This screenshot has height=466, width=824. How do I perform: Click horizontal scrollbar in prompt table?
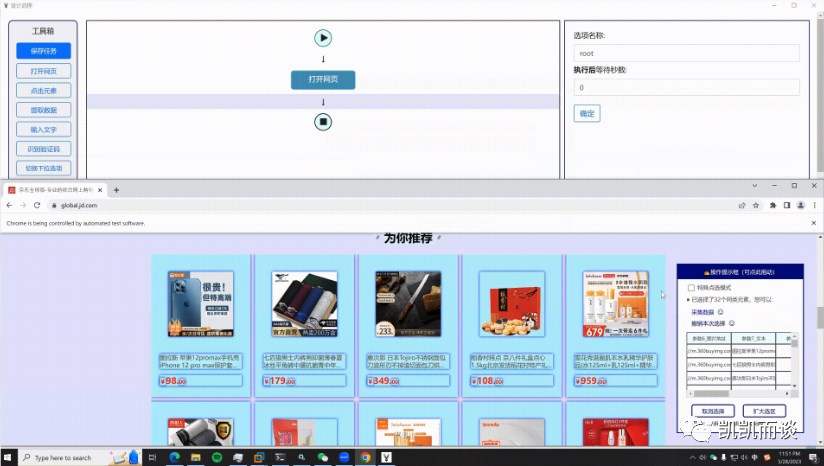pyautogui.click(x=711, y=393)
